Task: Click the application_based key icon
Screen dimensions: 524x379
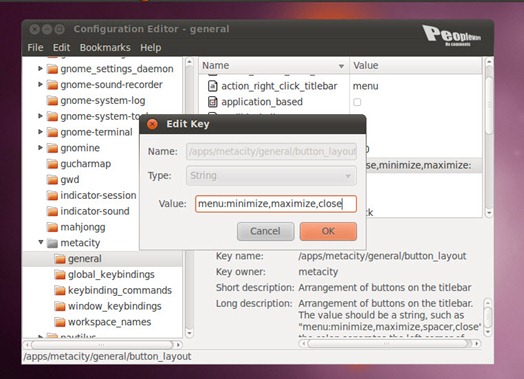Action: pyautogui.click(x=213, y=102)
